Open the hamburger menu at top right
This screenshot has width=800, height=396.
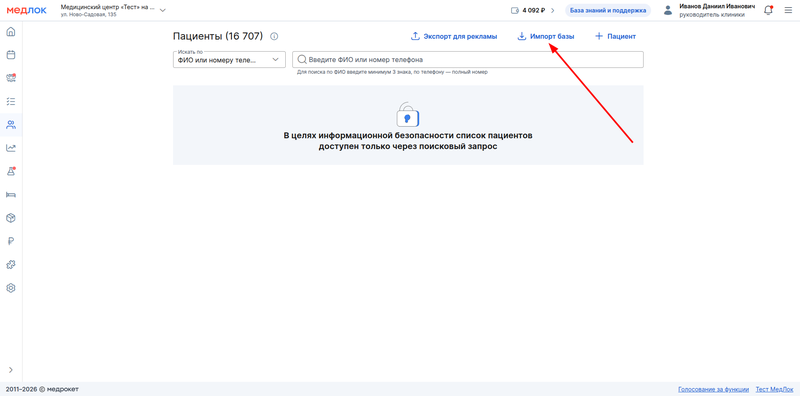pyautogui.click(x=788, y=10)
